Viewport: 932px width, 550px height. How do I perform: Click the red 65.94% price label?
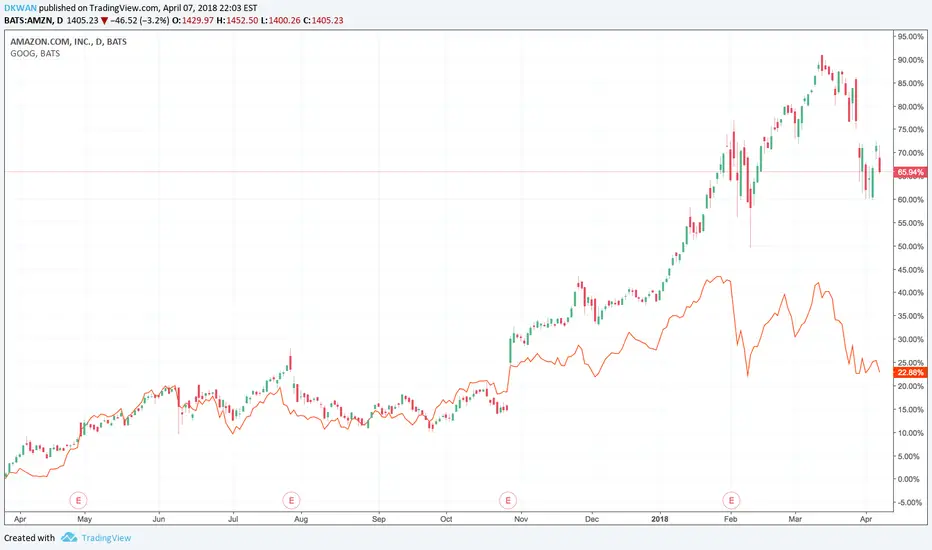click(x=910, y=172)
